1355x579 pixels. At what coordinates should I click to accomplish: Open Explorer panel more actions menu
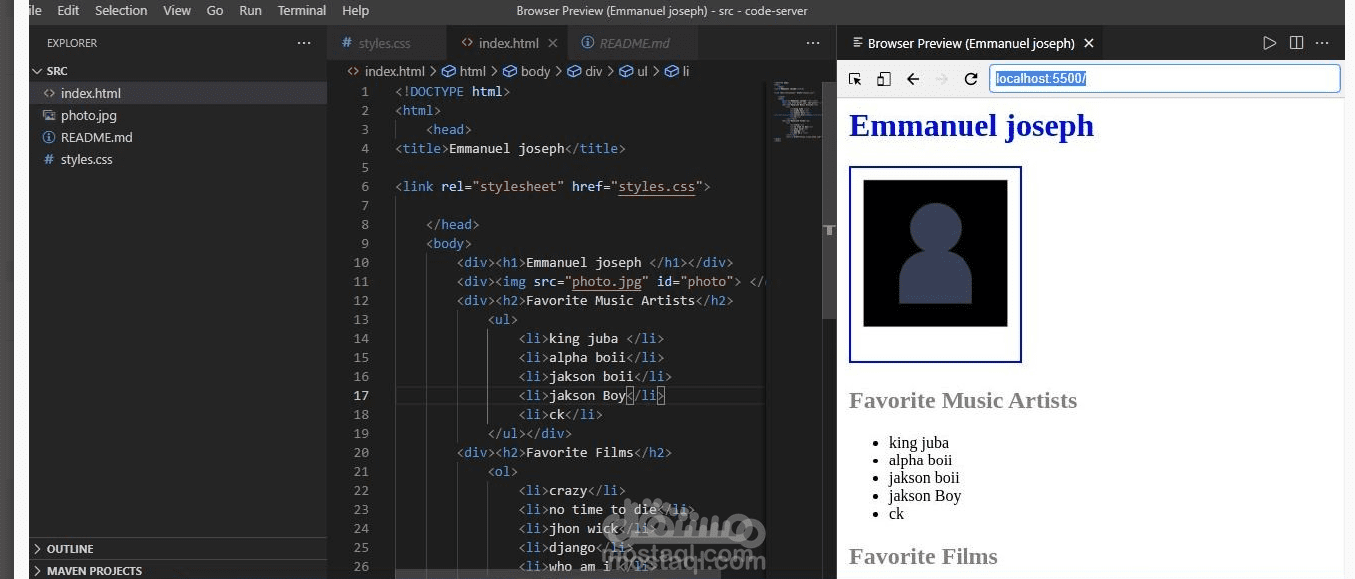[304, 43]
